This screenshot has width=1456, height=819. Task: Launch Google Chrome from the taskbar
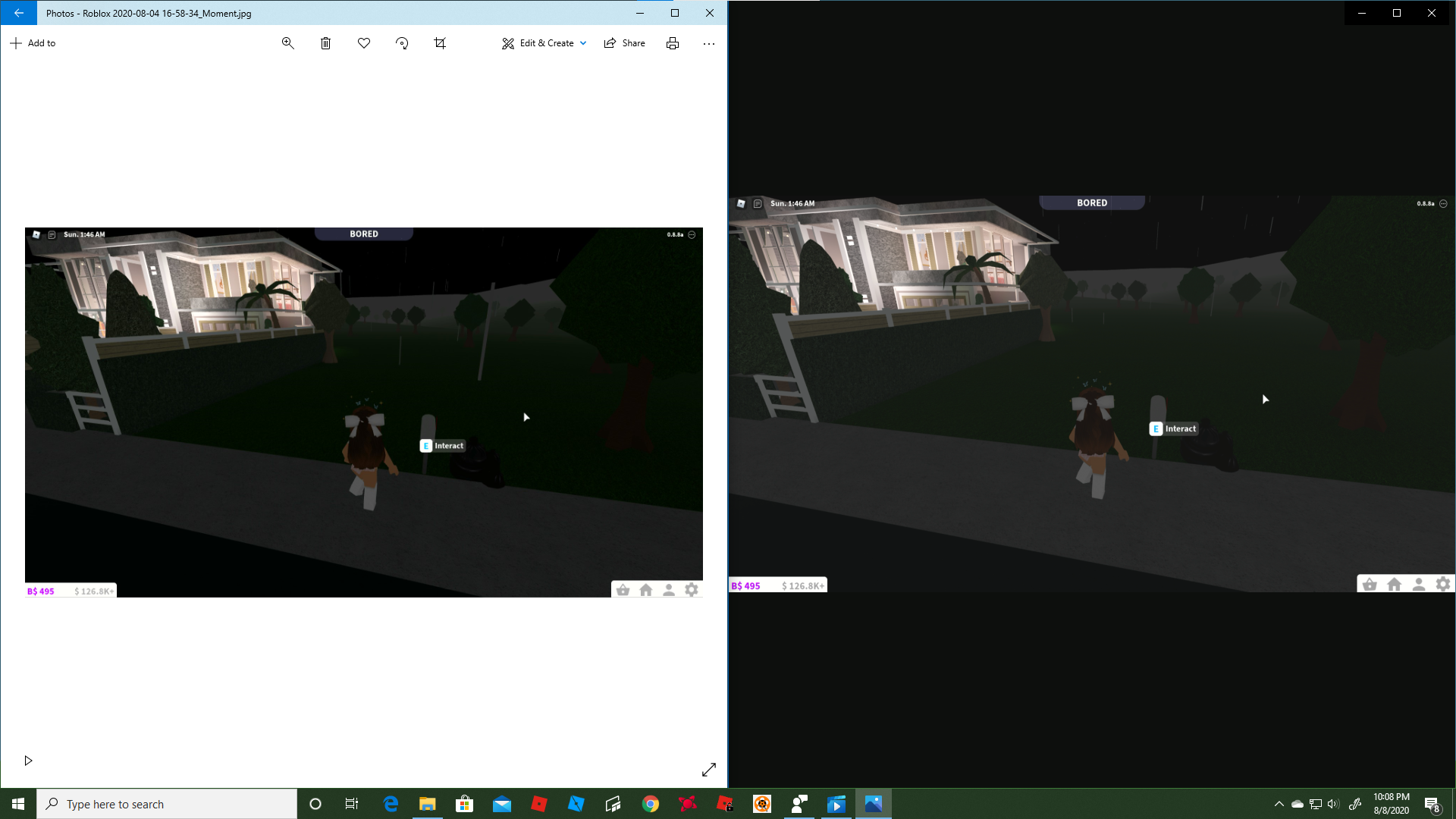651,804
